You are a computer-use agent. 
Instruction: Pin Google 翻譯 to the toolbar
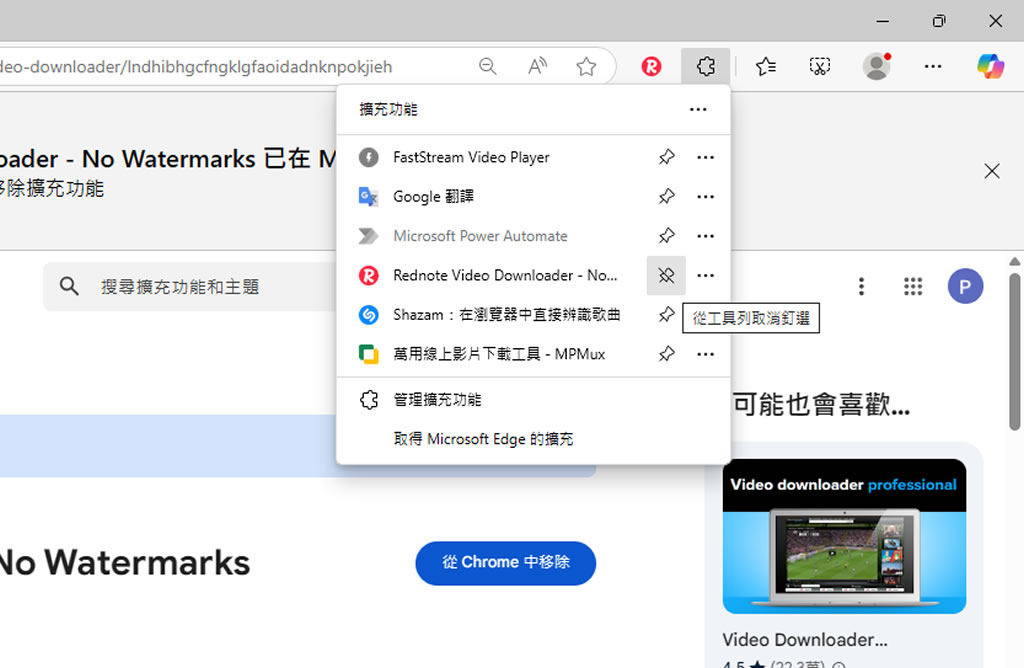point(666,197)
